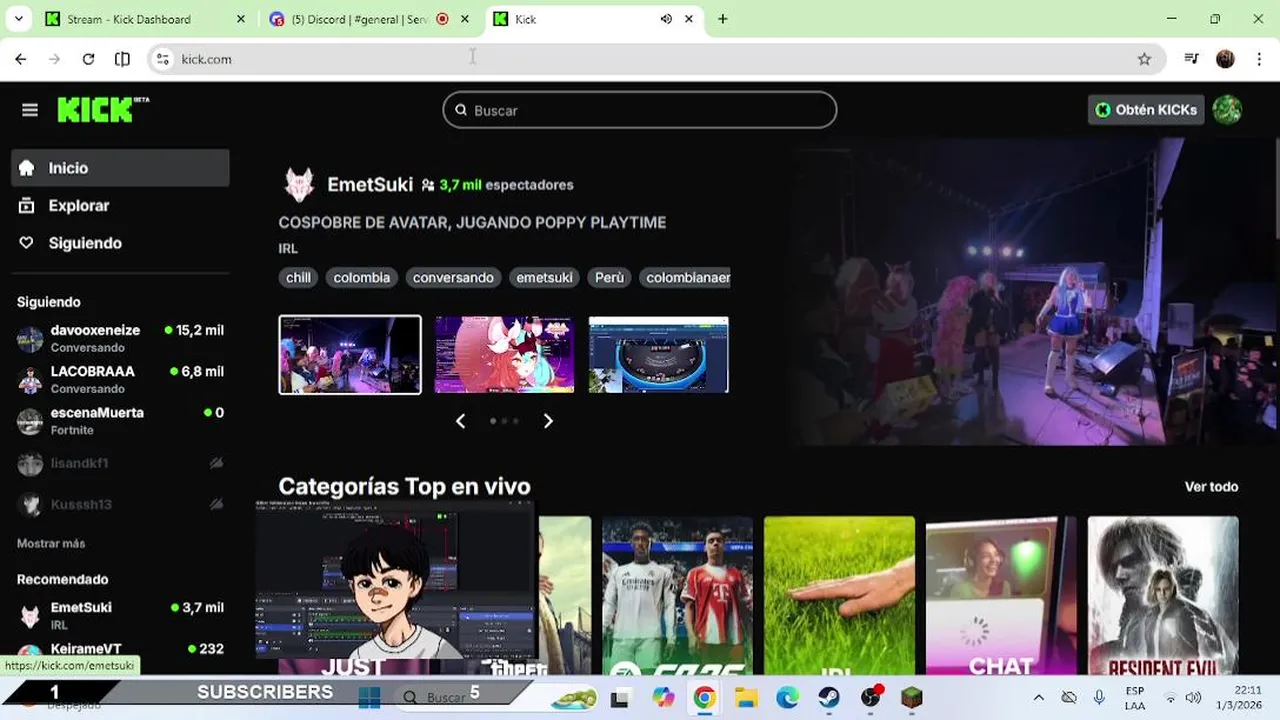Screen dimensions: 1280x720
Task: Open media controls icon in Chrome toolbar
Action: coord(1191,59)
